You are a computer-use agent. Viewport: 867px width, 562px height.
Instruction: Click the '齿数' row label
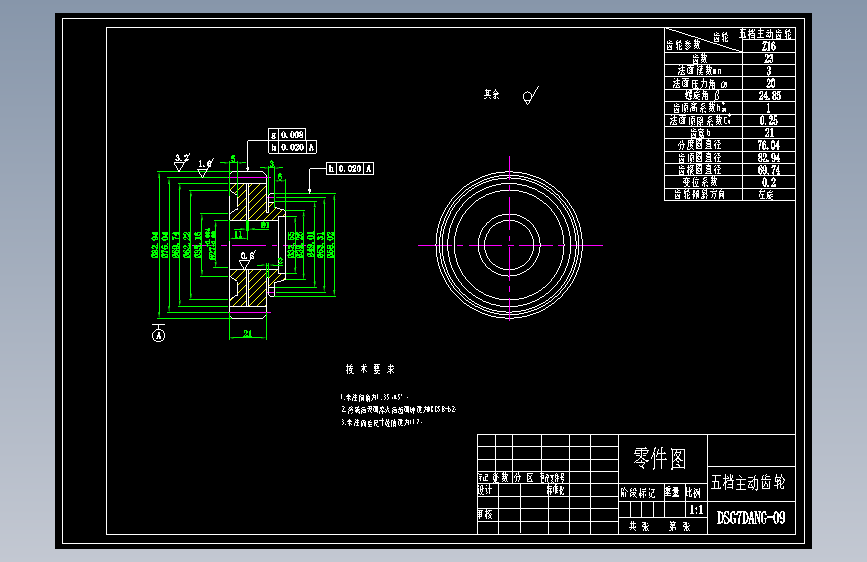(700, 58)
